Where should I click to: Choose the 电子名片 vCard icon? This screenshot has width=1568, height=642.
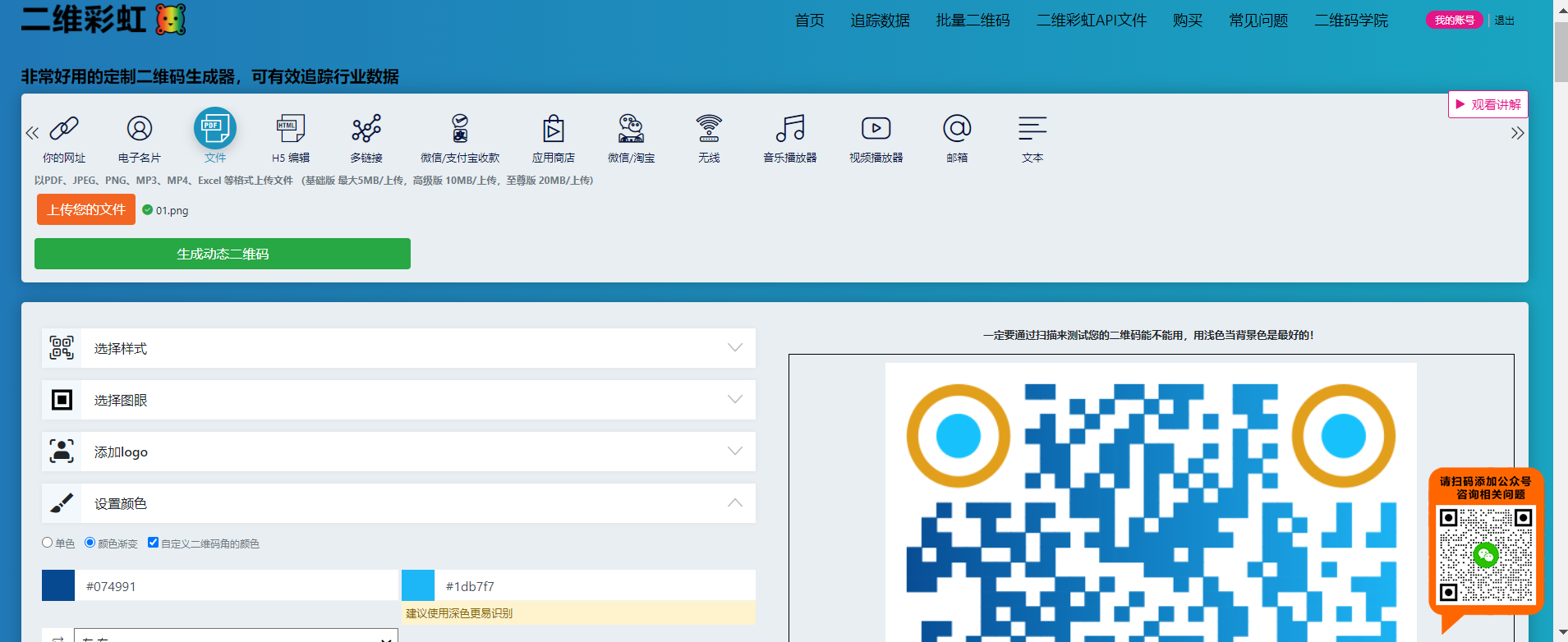tap(140, 128)
